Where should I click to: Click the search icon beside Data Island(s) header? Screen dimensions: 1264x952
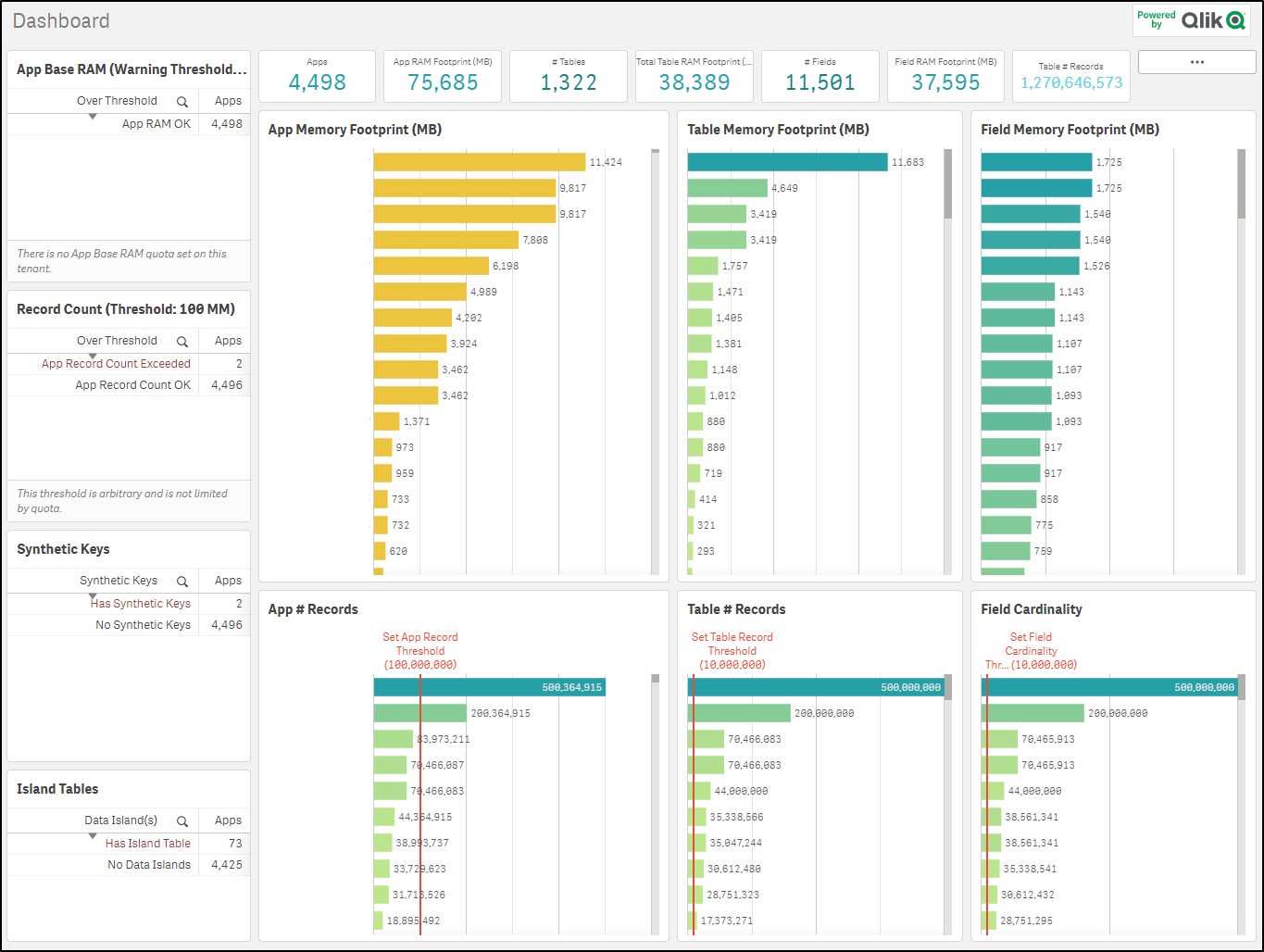click(x=181, y=820)
